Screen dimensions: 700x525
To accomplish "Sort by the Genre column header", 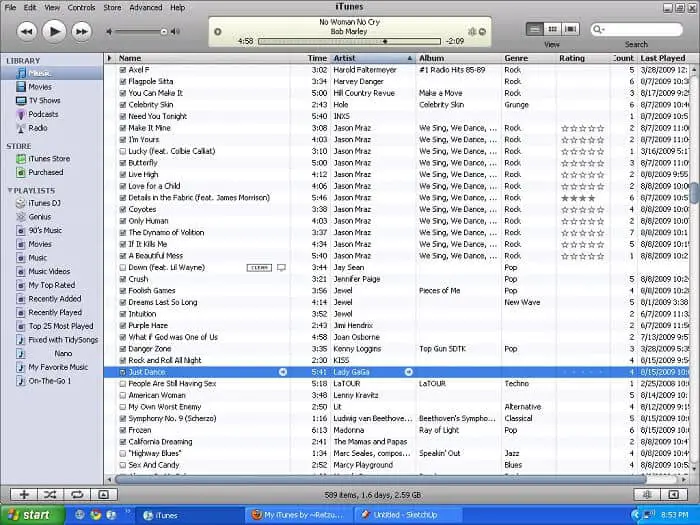I will click(529, 58).
